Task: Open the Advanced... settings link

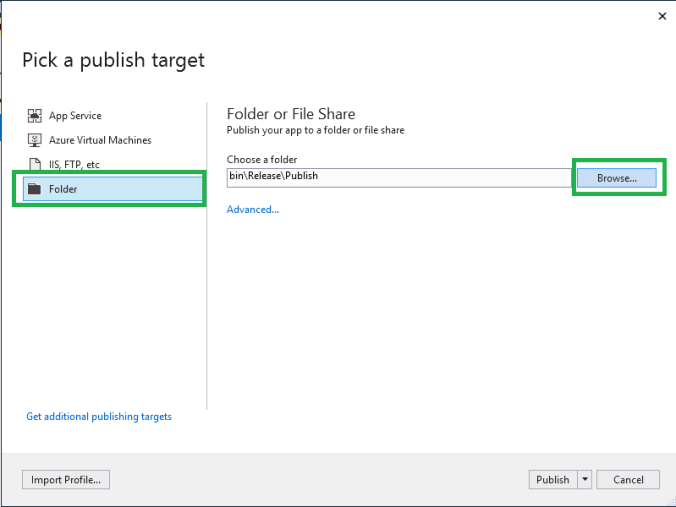Action: click(253, 209)
